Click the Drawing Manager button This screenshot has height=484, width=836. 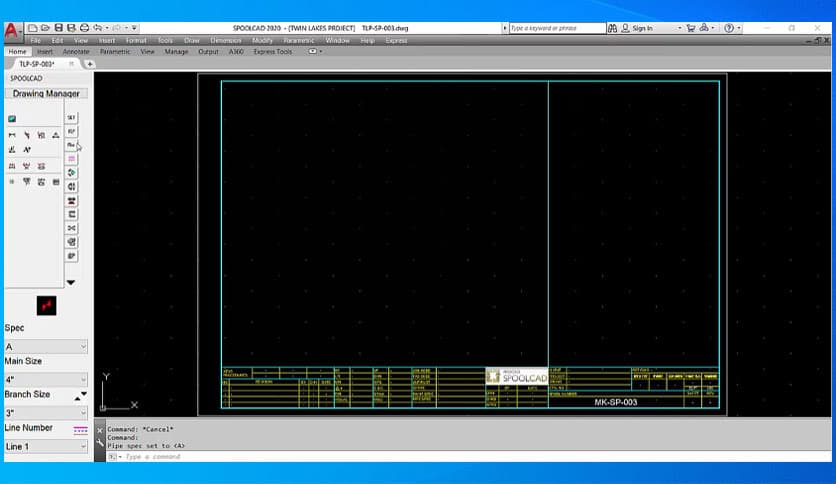click(46, 93)
